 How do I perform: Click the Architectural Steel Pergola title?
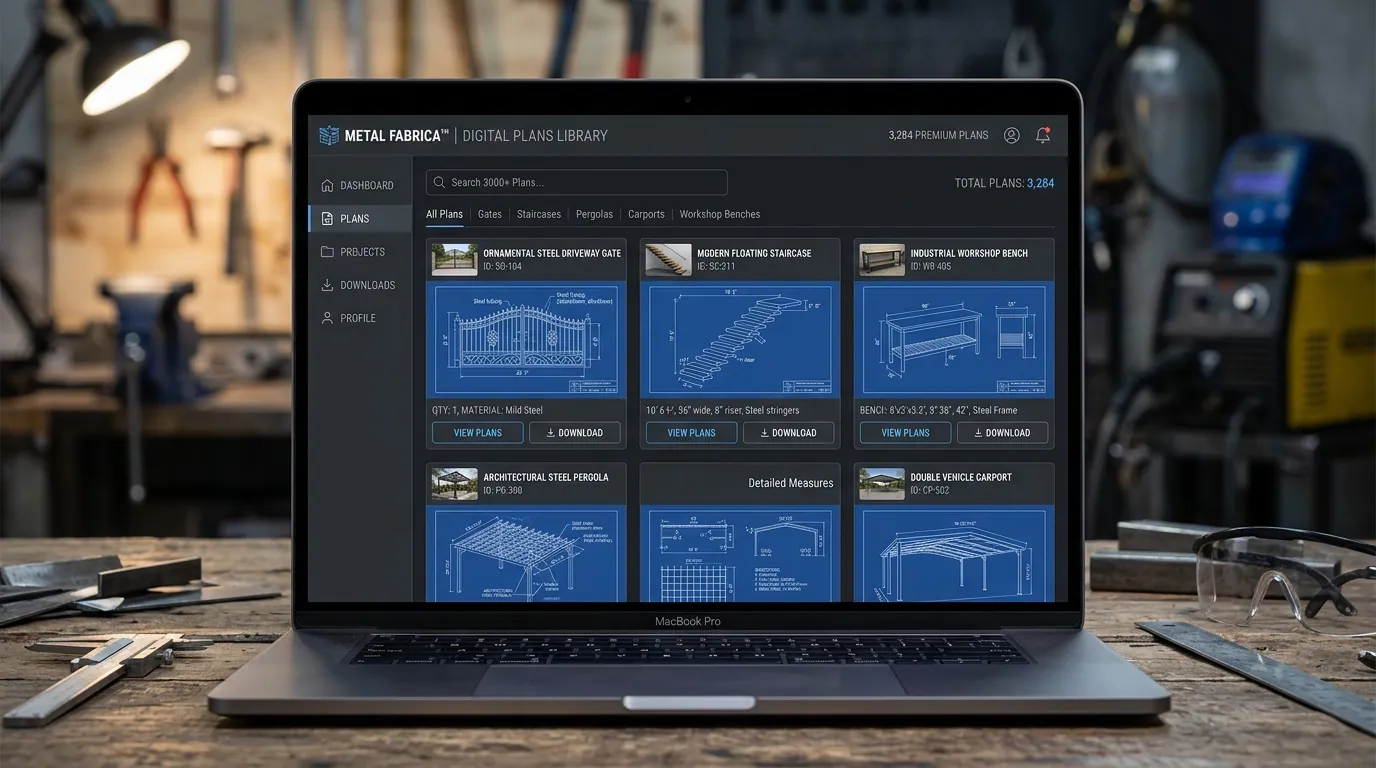pyautogui.click(x=546, y=477)
